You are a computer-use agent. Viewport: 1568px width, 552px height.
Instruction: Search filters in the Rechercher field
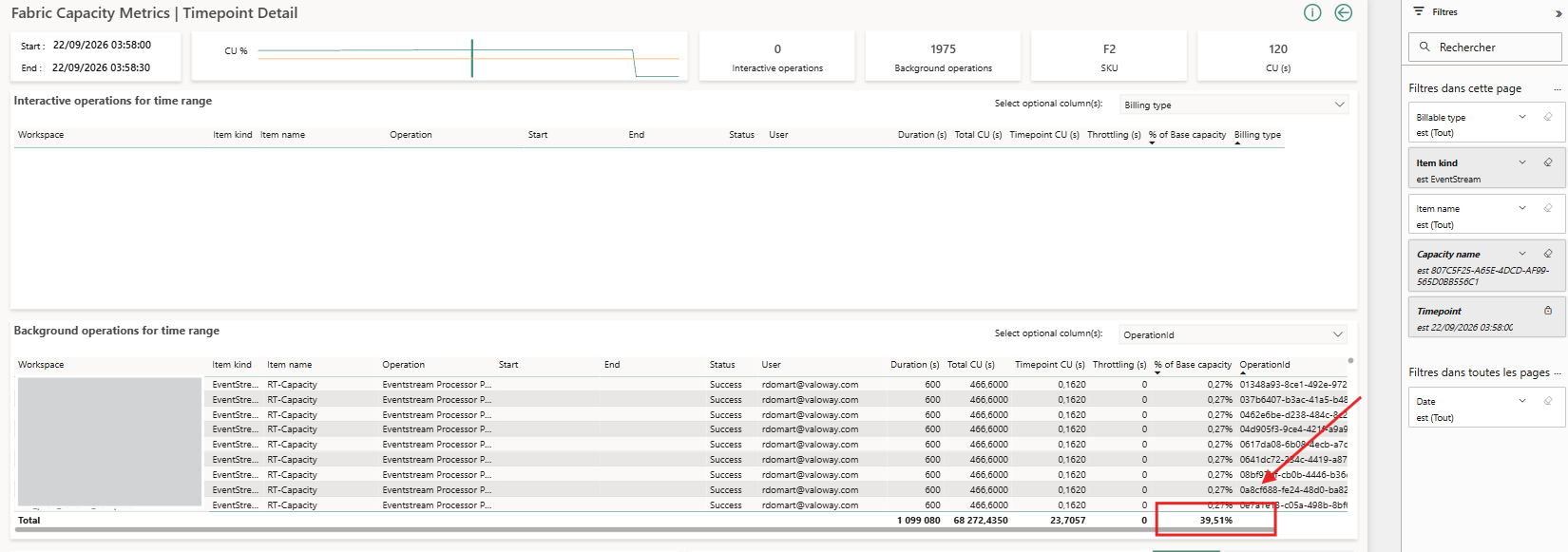tap(1484, 47)
